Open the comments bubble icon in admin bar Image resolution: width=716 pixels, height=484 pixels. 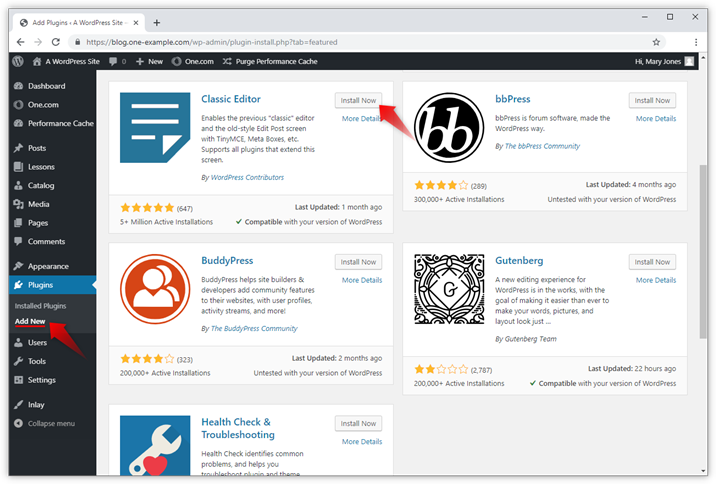click(113, 61)
